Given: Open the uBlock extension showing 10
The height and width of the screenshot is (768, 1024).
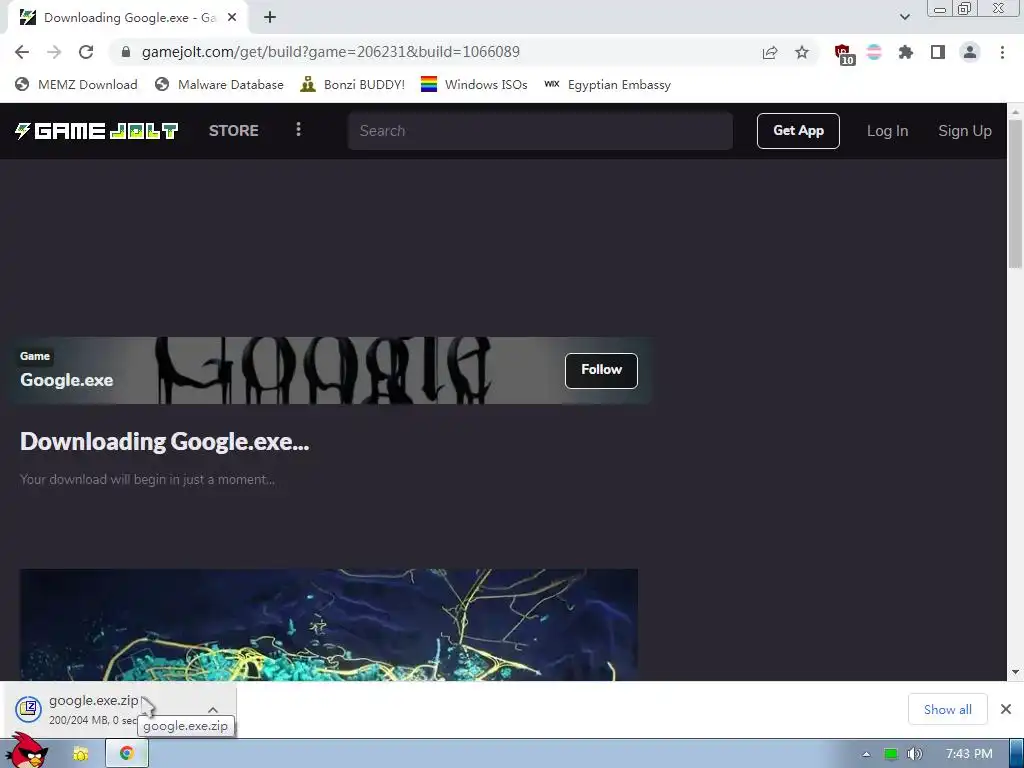Looking at the screenshot, I should tap(844, 54).
